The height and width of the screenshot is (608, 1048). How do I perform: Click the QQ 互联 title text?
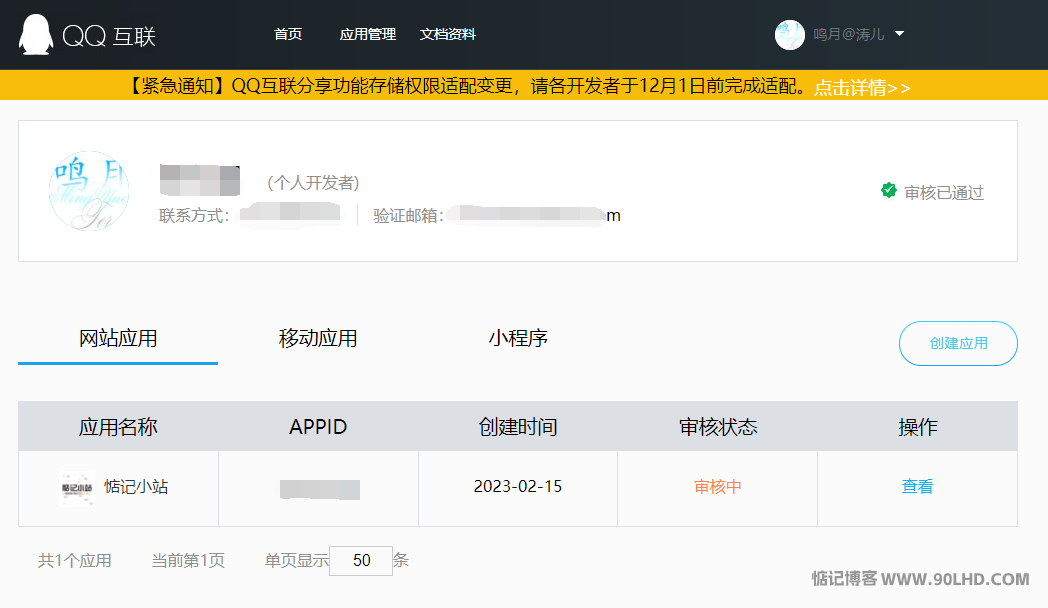coord(109,36)
